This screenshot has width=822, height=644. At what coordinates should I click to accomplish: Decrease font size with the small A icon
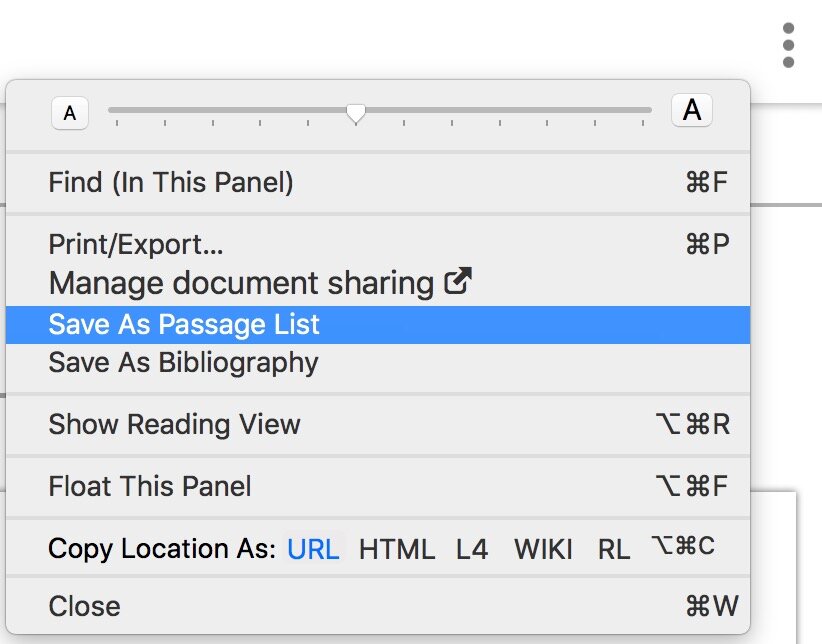click(69, 113)
